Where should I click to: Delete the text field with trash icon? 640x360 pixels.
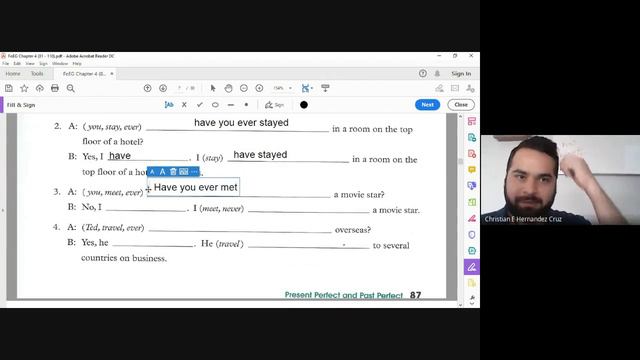coord(173,172)
